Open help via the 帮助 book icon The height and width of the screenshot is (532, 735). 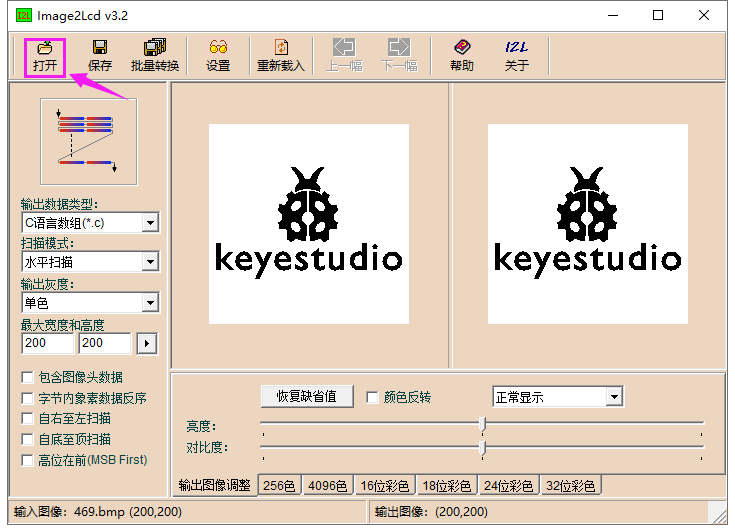click(x=462, y=56)
